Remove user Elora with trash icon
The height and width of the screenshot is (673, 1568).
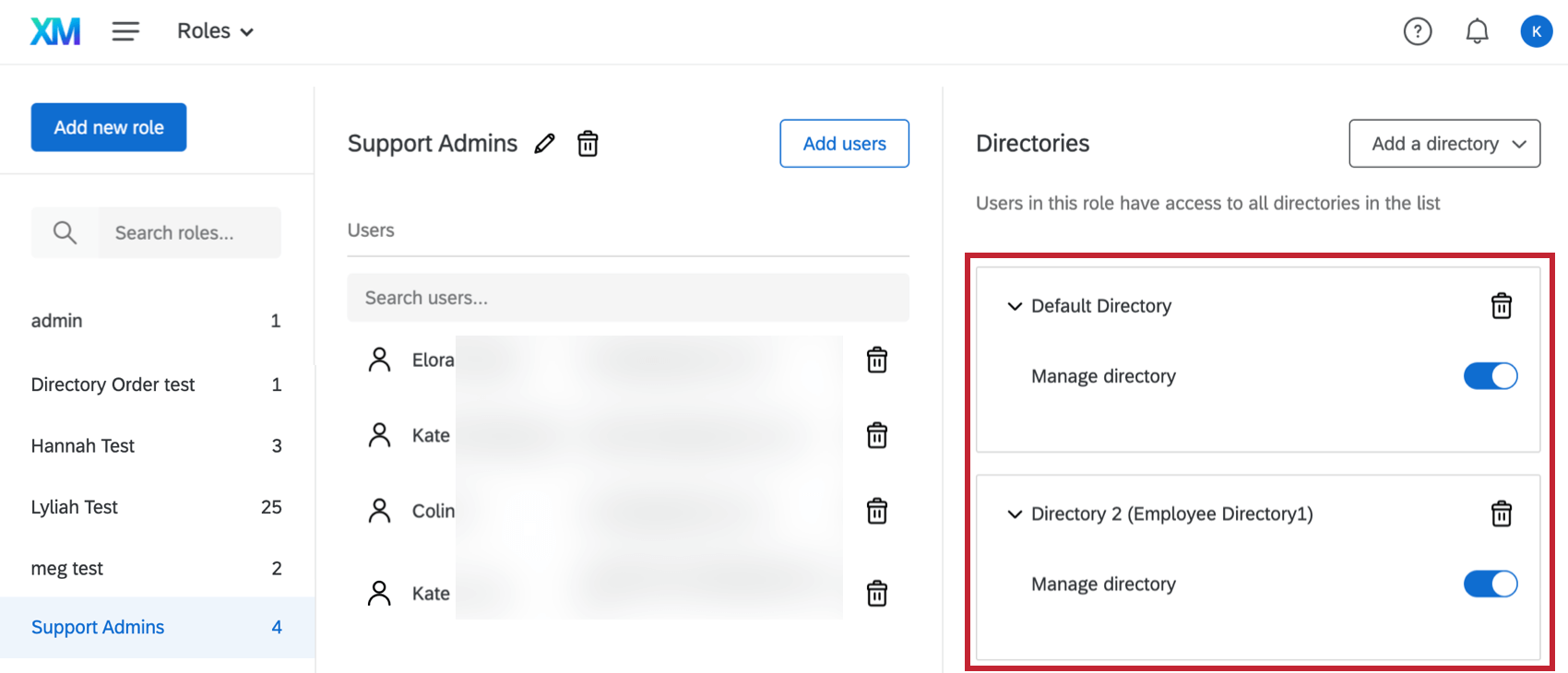pyautogui.click(x=877, y=360)
